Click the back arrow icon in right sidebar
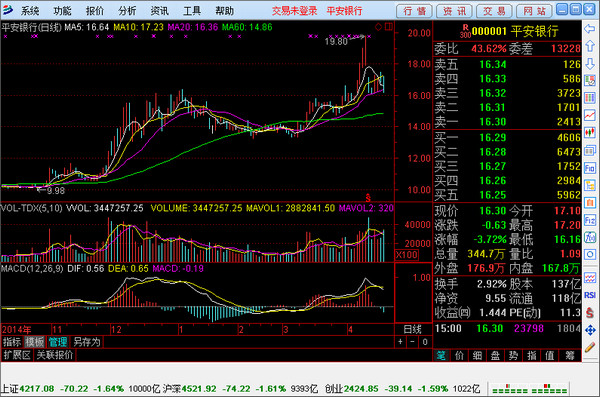 pyautogui.click(x=590, y=28)
